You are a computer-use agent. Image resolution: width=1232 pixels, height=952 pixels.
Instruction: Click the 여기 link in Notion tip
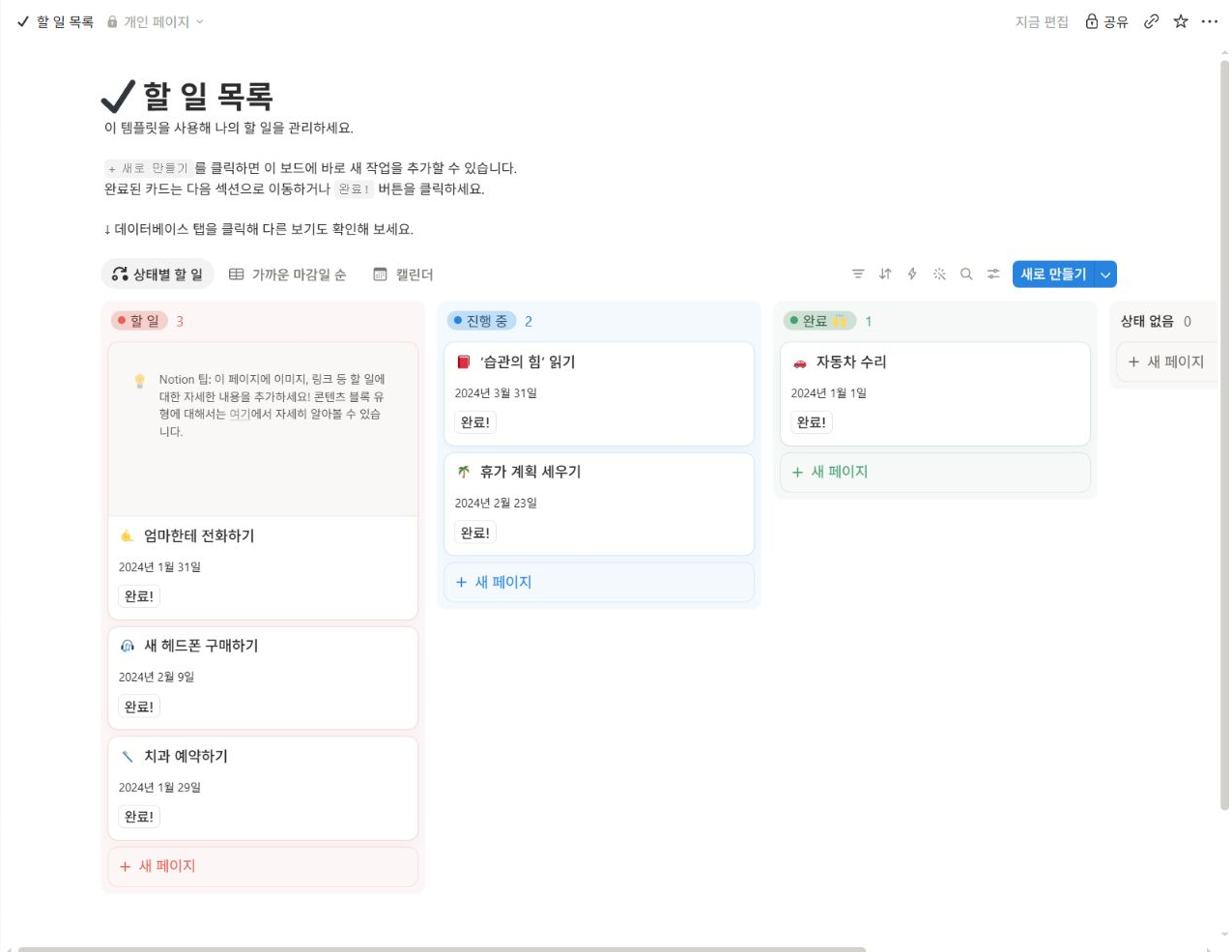pos(240,414)
